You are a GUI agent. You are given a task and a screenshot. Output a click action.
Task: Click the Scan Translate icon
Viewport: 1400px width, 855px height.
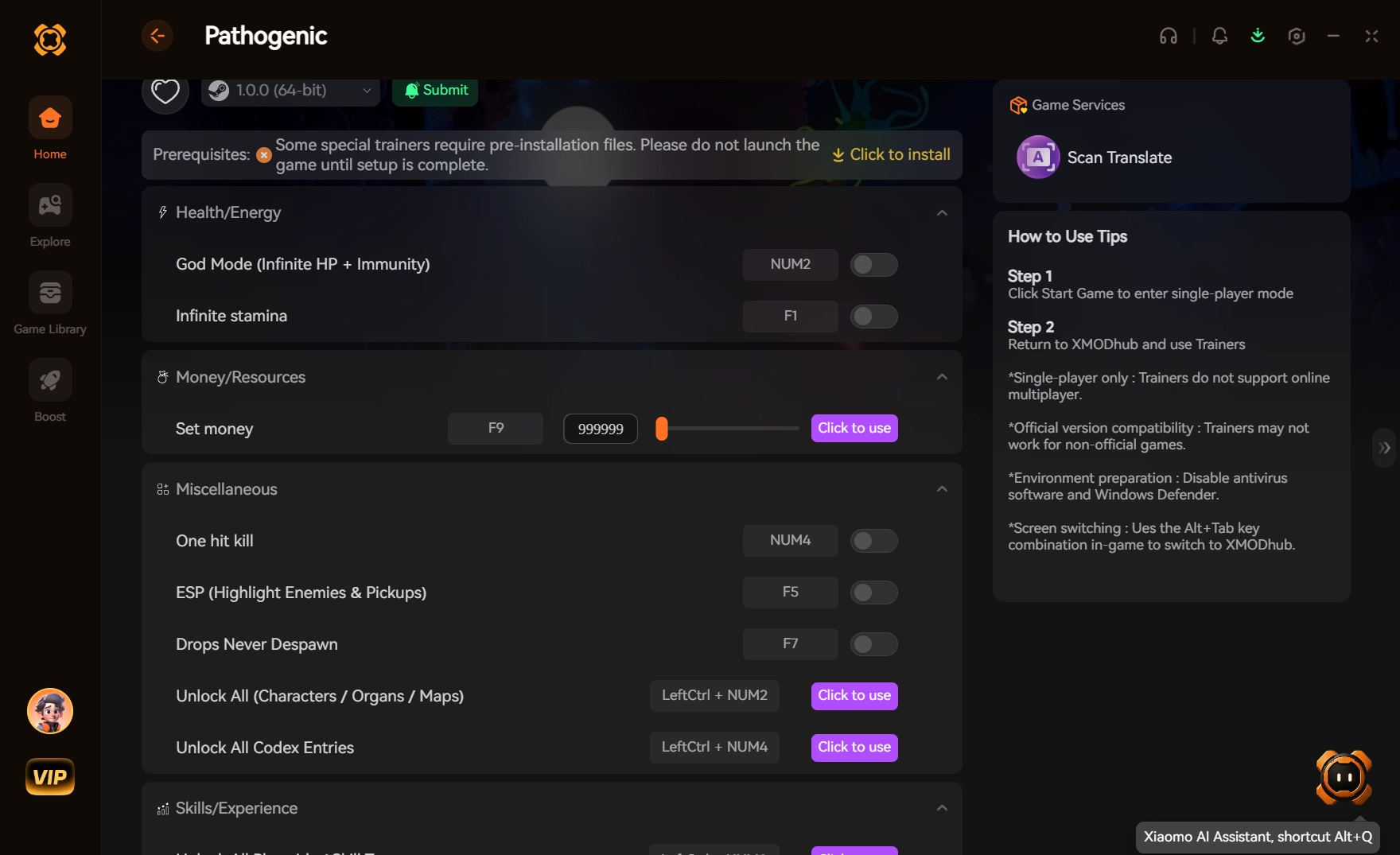[x=1038, y=157]
